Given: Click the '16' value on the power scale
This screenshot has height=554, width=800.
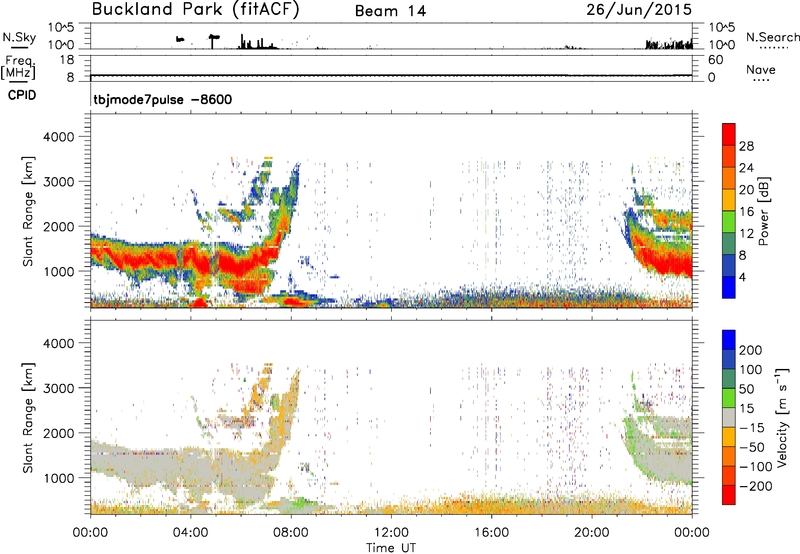Looking at the screenshot, I should pyautogui.click(x=746, y=212).
